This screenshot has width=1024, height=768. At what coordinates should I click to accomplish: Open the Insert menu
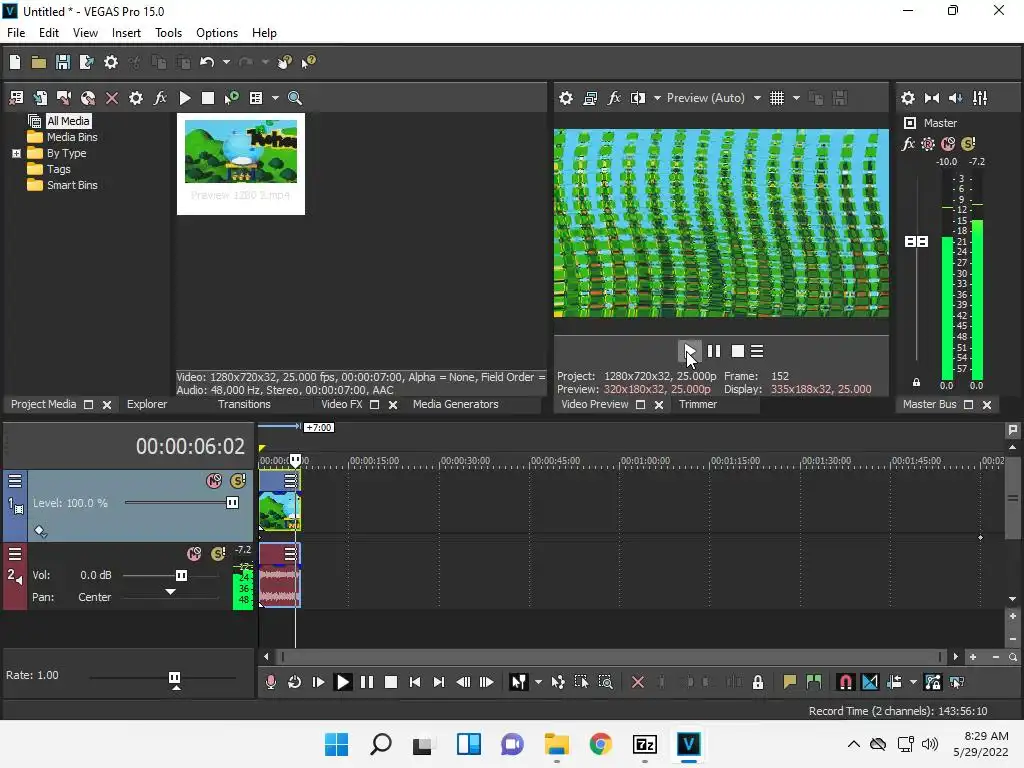click(x=126, y=33)
